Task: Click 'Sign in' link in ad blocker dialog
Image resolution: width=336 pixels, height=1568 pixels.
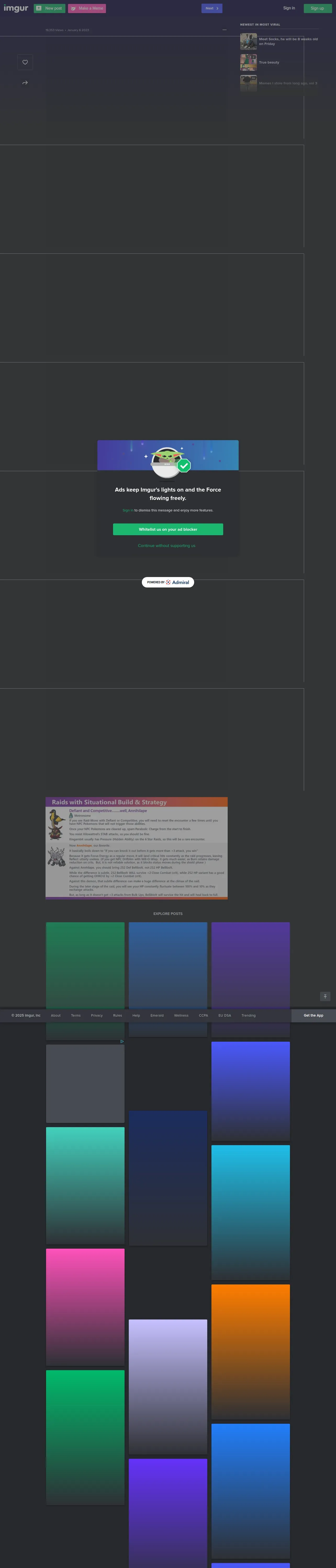Action: pyautogui.click(x=127, y=510)
